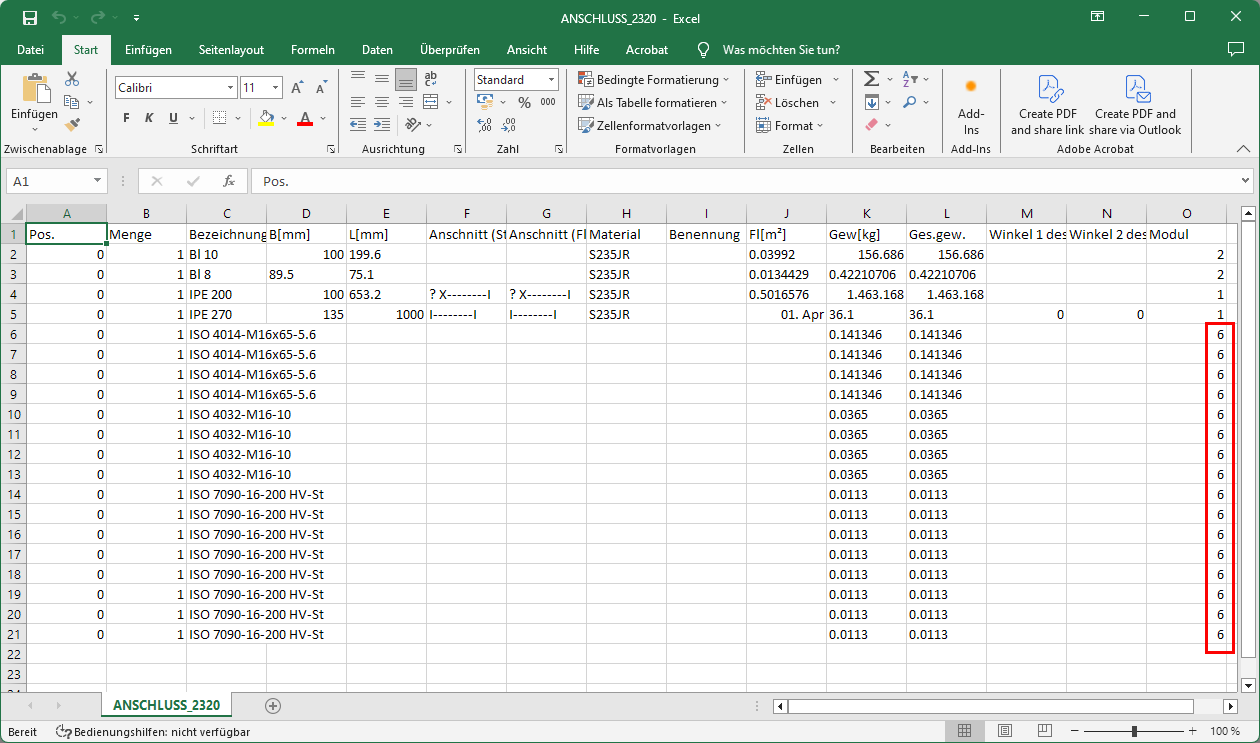This screenshot has width=1260, height=743.
Task: Open the font name Calibri dropdown
Action: pyautogui.click(x=230, y=88)
